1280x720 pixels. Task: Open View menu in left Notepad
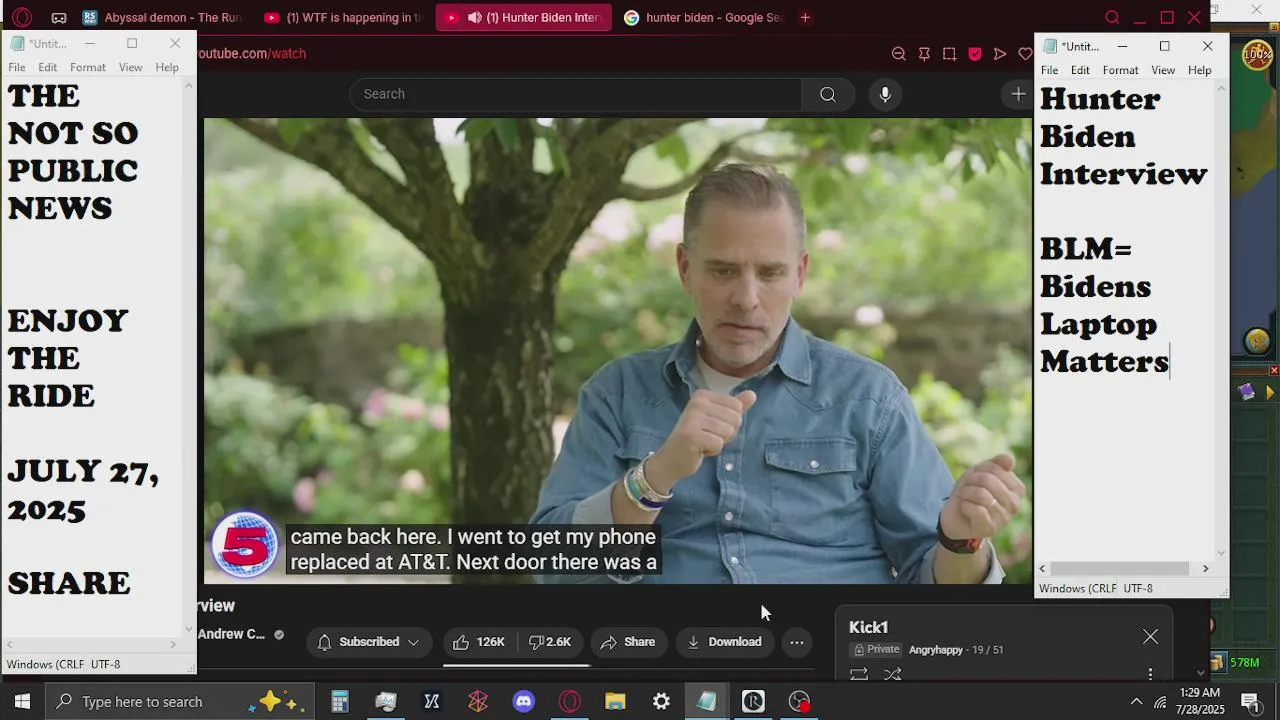tap(131, 67)
